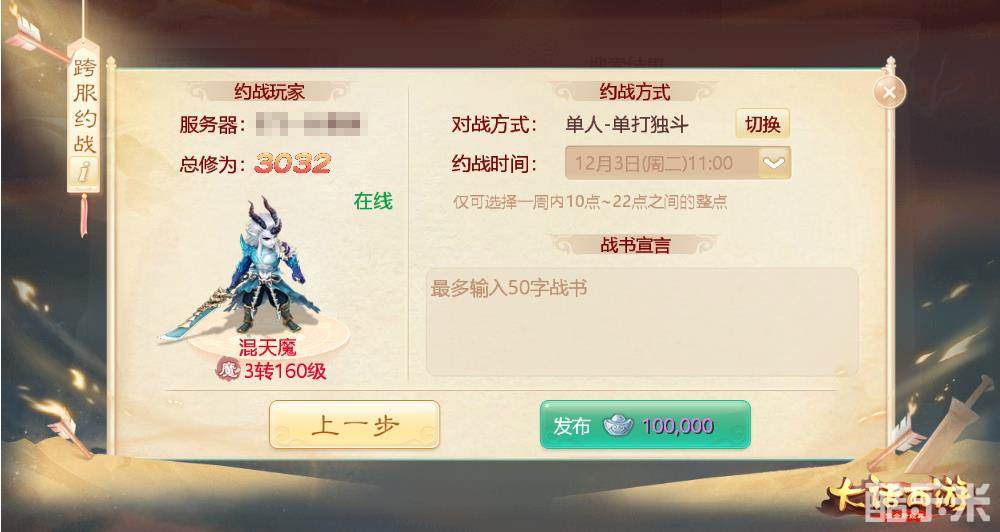Click the 跨服约战 vertical banner title
This screenshot has width=1000, height=532.
coord(84,107)
